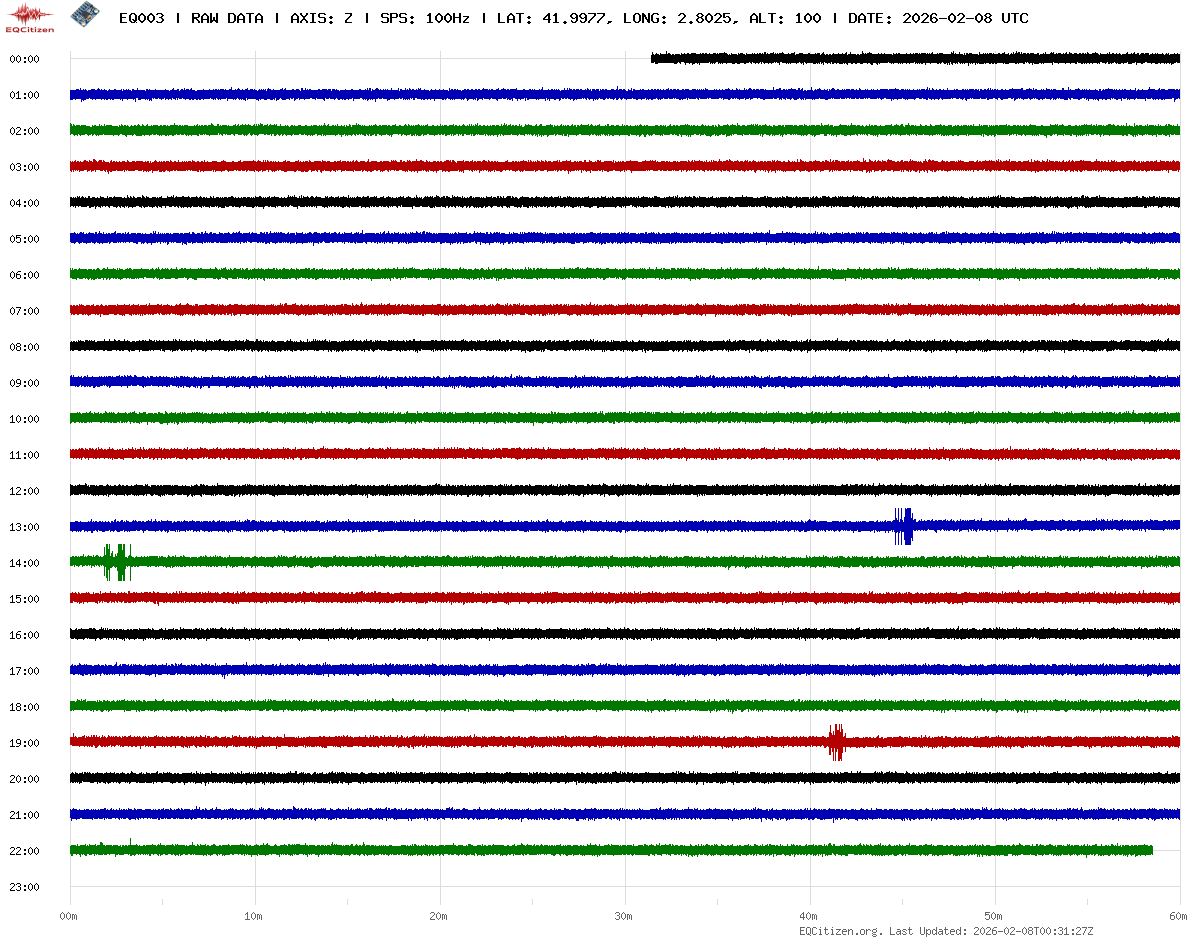This screenshot has width=1200, height=940.
Task: Click the green seismic burst on the 14:00 trace
Action: click(x=117, y=562)
